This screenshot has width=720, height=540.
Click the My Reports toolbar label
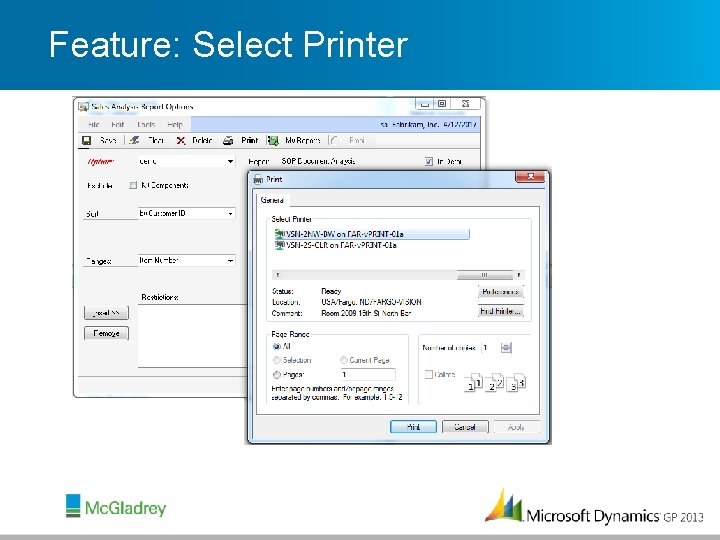303,141
